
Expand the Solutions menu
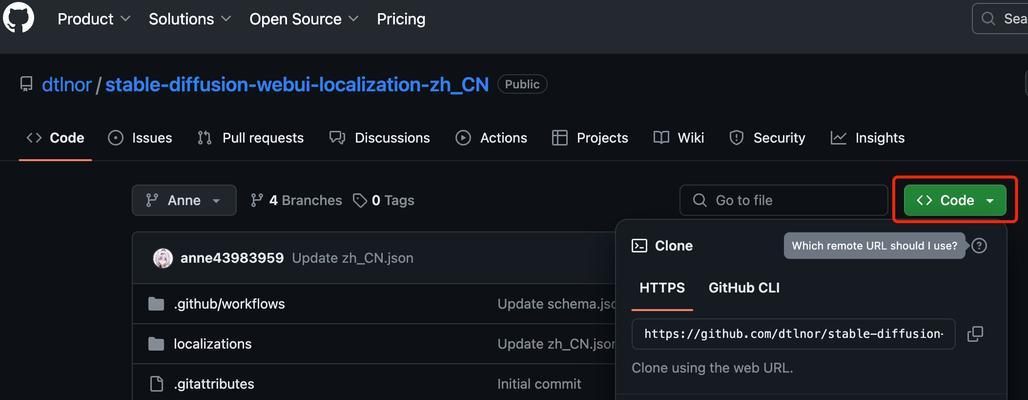[190, 20]
